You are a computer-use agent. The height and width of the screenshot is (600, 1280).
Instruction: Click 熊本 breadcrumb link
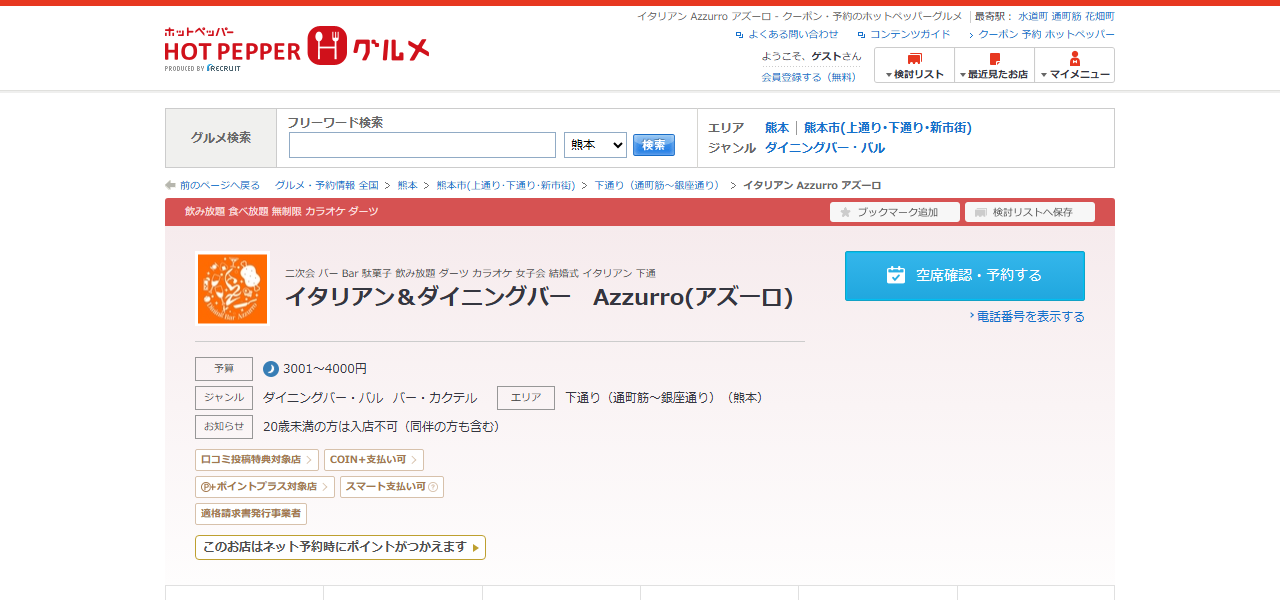[x=408, y=186]
